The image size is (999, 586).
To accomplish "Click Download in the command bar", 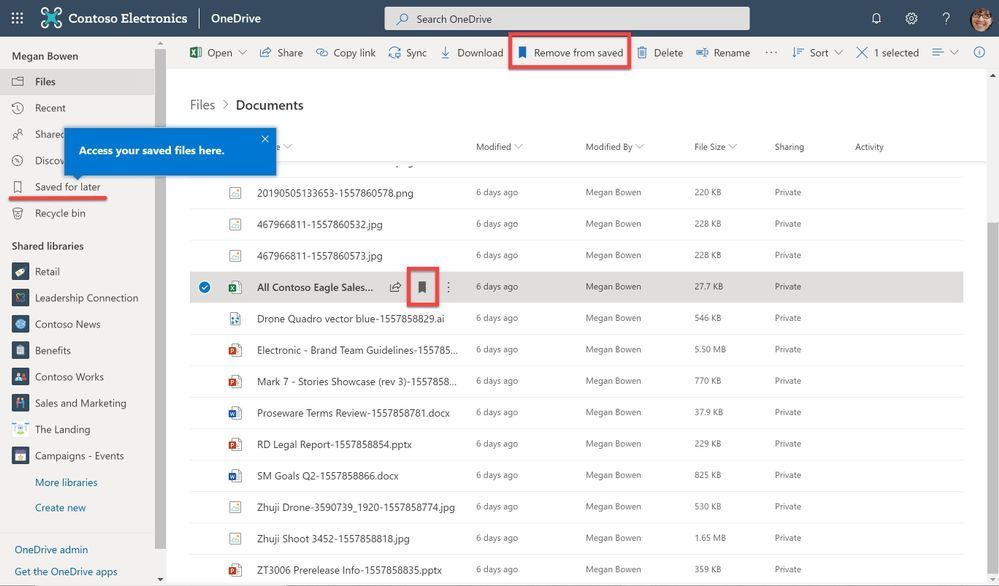I will pyautogui.click(x=472, y=52).
